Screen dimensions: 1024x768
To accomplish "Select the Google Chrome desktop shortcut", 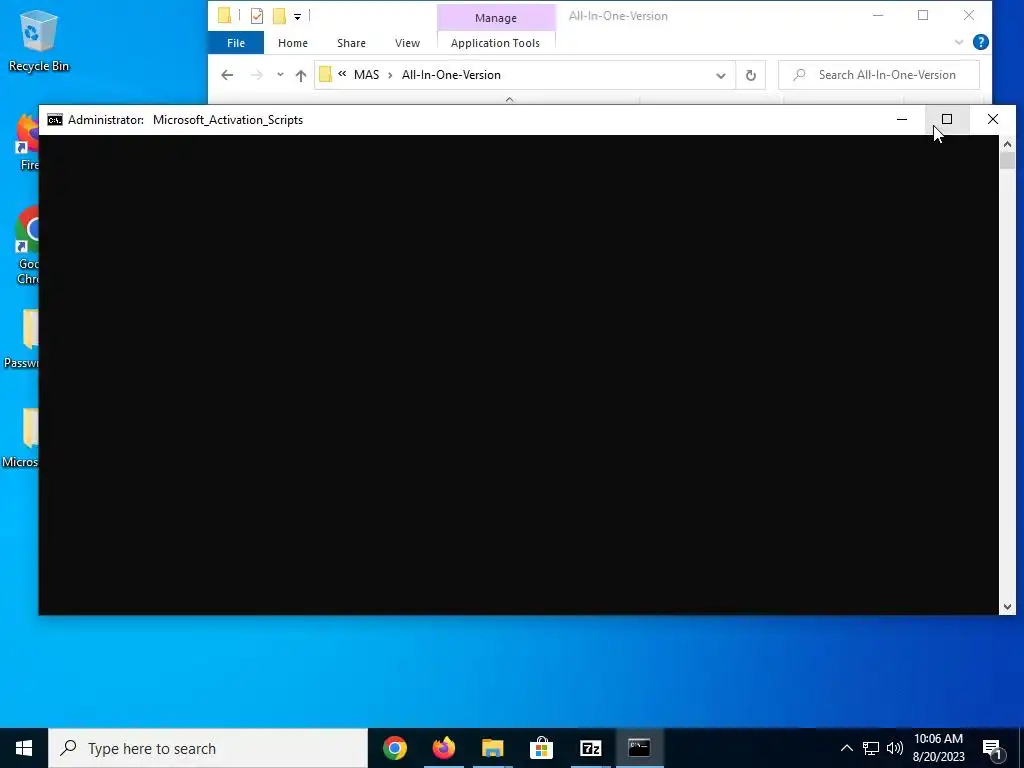I will (28, 244).
